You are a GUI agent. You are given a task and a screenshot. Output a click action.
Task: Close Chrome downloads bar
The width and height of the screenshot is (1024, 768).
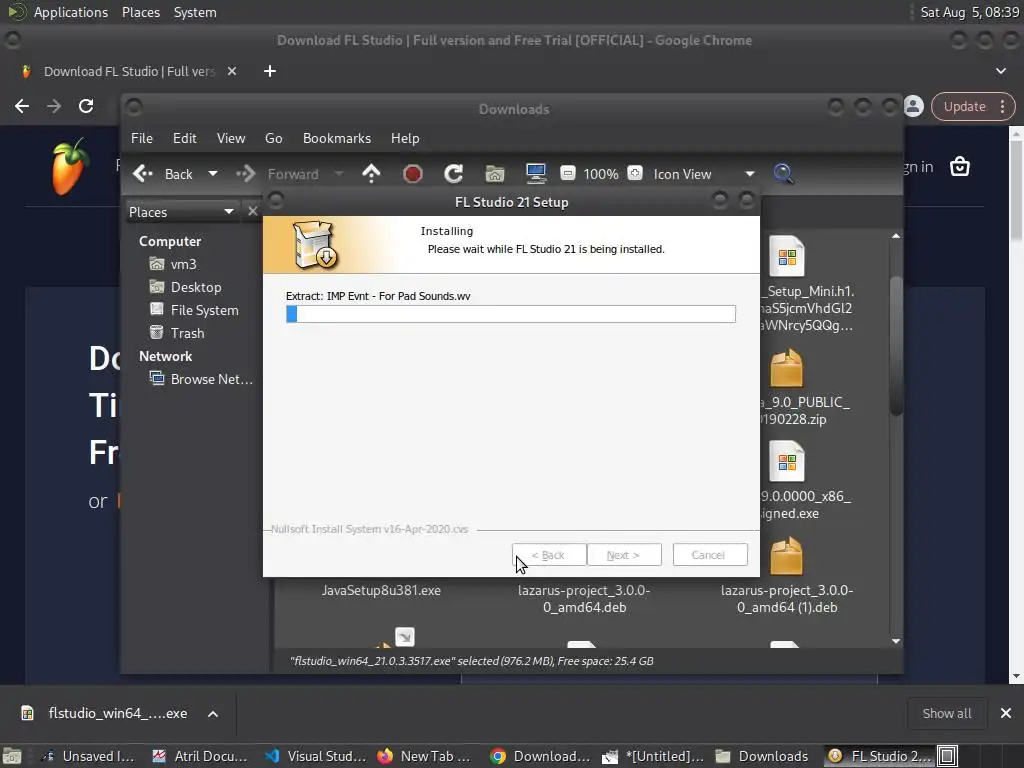[x=1006, y=713]
